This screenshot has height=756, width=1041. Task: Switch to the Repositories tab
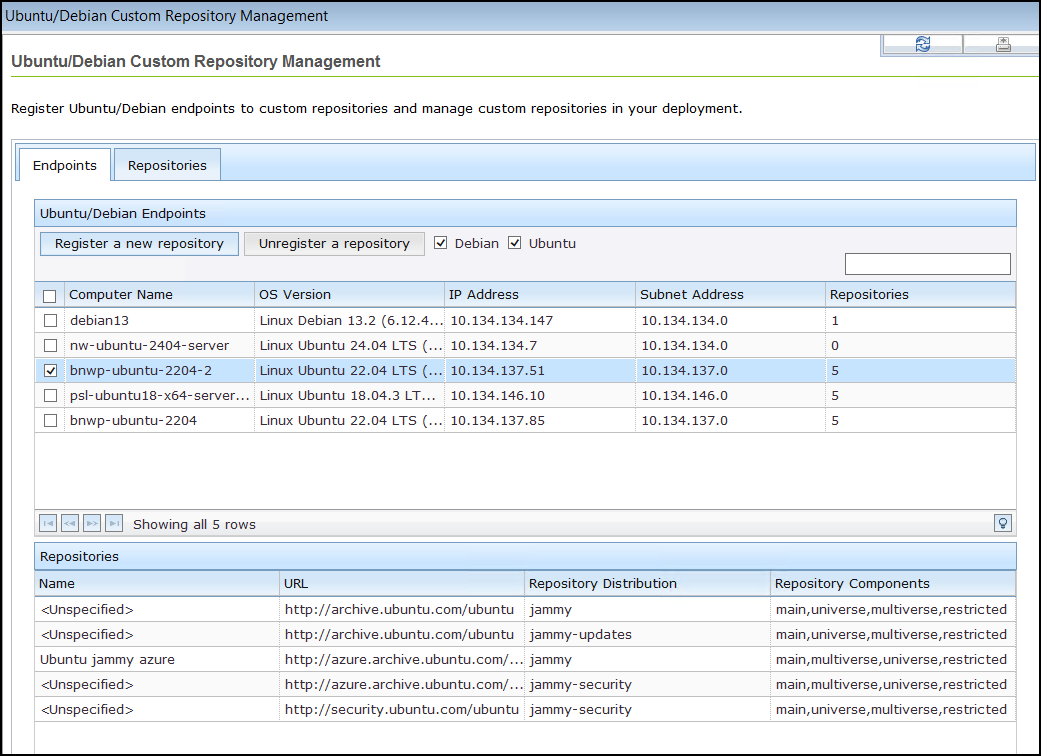click(x=167, y=165)
